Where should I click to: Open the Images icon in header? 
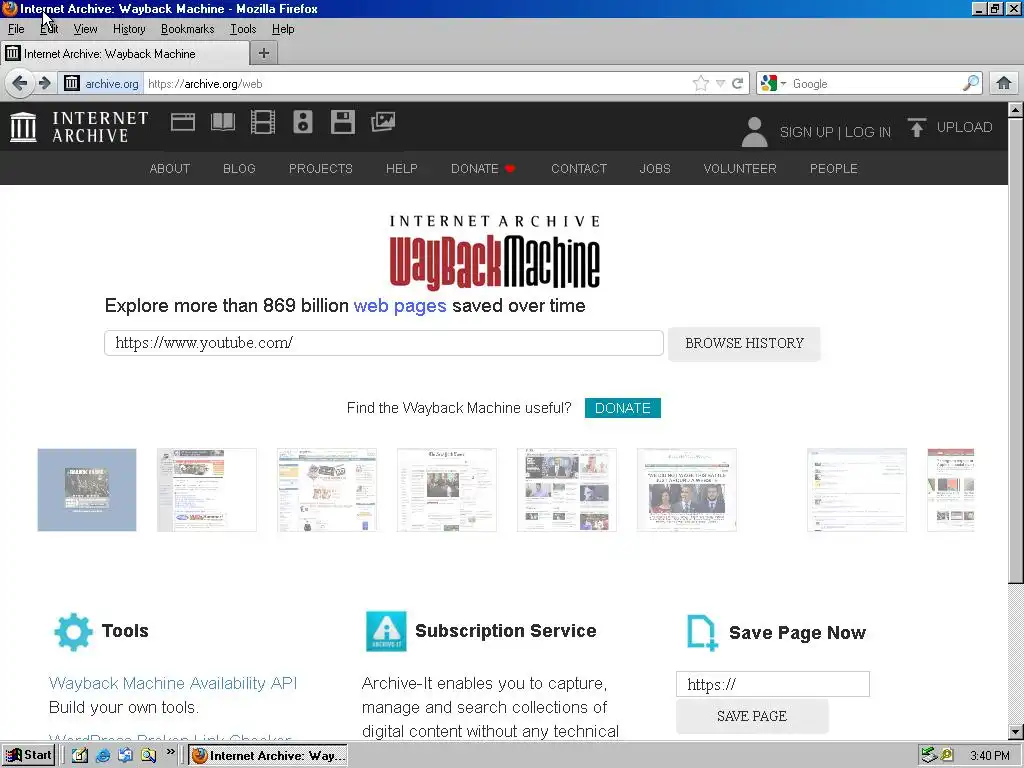point(383,122)
